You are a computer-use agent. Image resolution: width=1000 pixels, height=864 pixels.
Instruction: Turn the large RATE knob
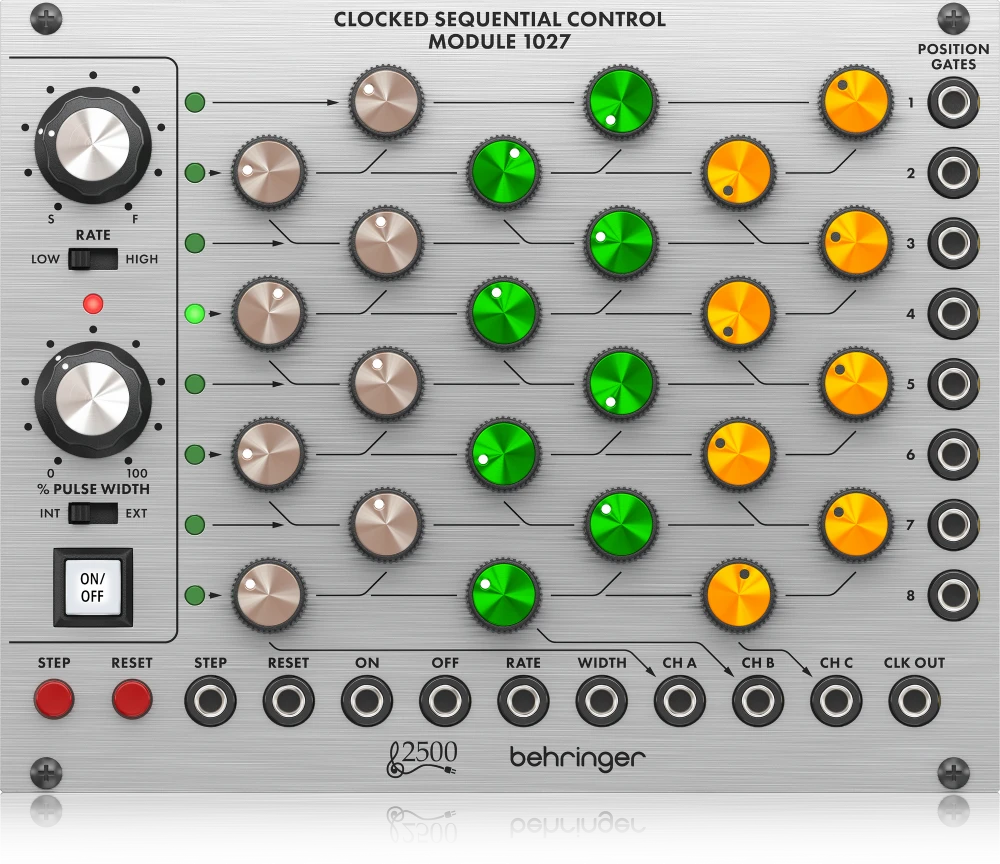coord(93,145)
